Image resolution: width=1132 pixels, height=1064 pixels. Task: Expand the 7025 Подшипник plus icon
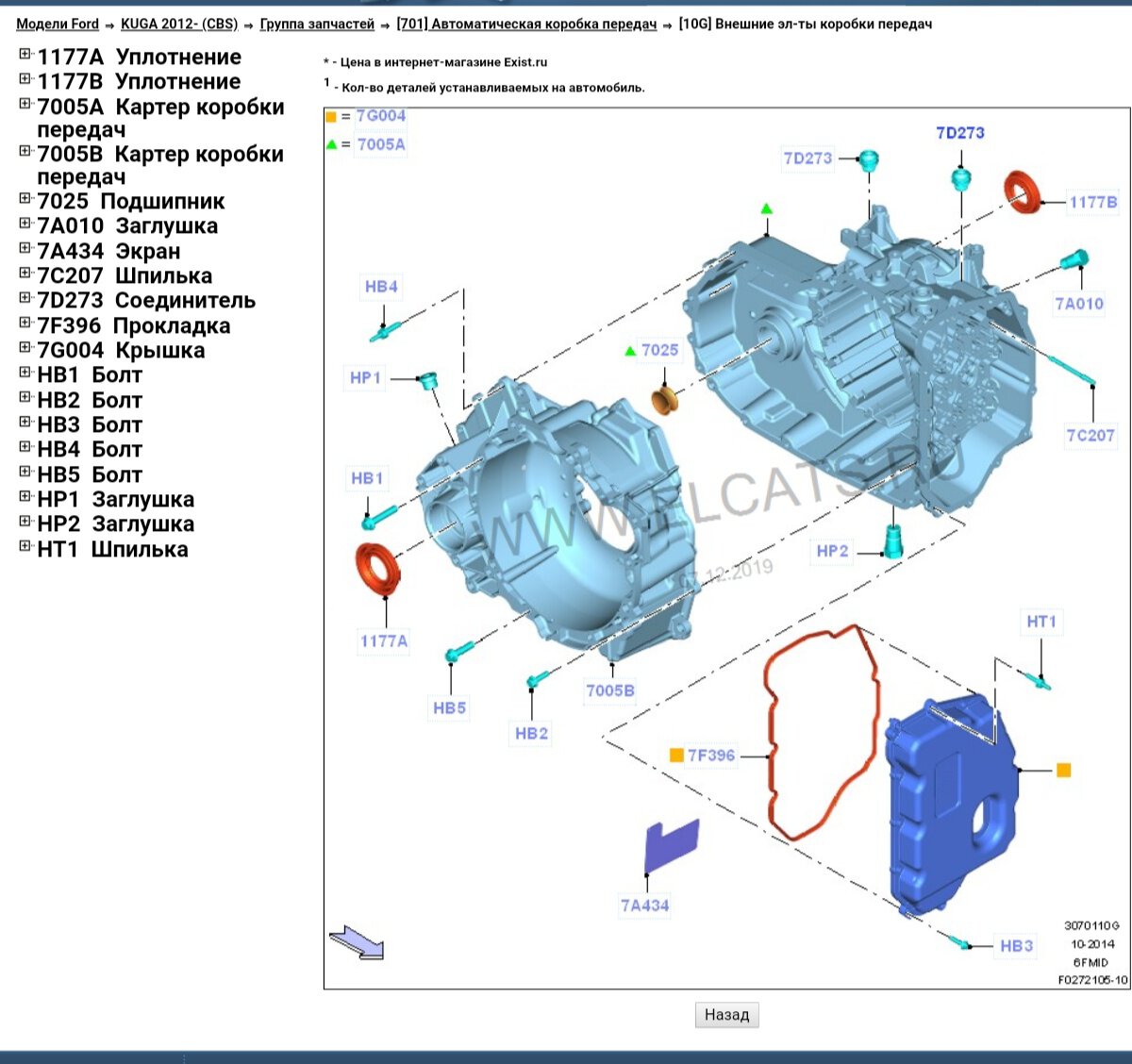point(25,199)
